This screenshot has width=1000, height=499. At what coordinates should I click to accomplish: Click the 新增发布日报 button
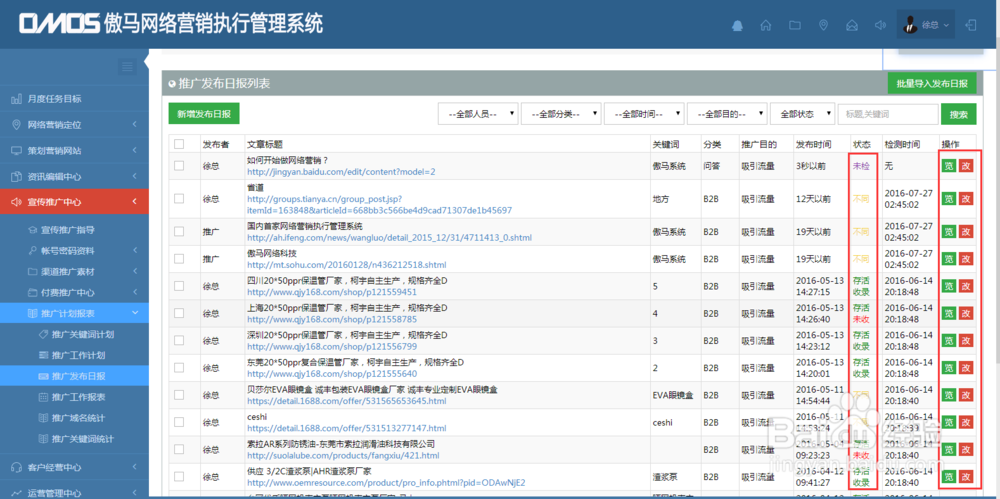point(204,114)
